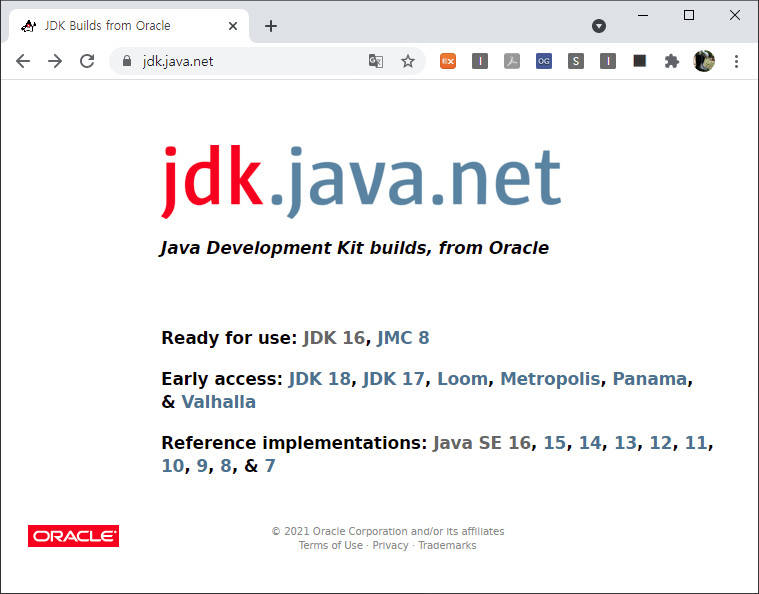Screen dimensions: 759x594
Task: Open the Privacy footer link
Action: (390, 545)
